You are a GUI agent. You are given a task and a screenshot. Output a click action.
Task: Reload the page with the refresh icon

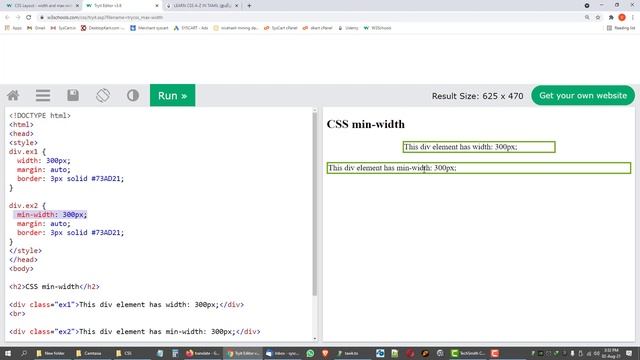tap(29, 18)
